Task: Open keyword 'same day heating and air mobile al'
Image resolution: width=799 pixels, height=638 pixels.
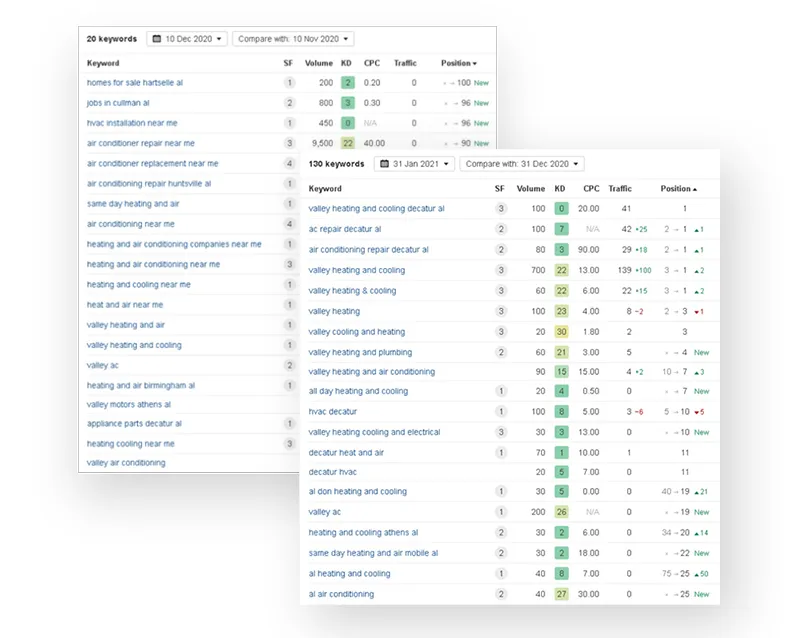Action: (374, 553)
